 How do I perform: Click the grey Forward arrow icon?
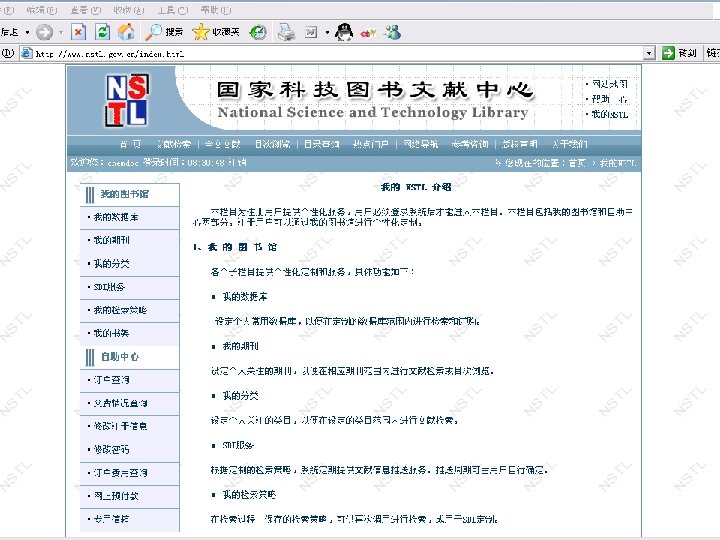tap(45, 32)
